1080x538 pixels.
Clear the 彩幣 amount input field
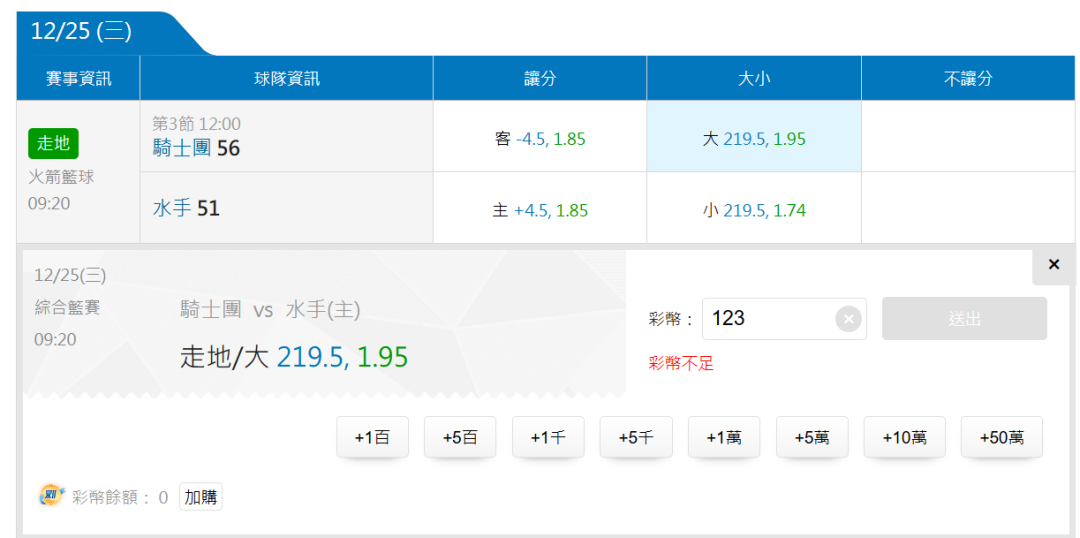[848, 319]
